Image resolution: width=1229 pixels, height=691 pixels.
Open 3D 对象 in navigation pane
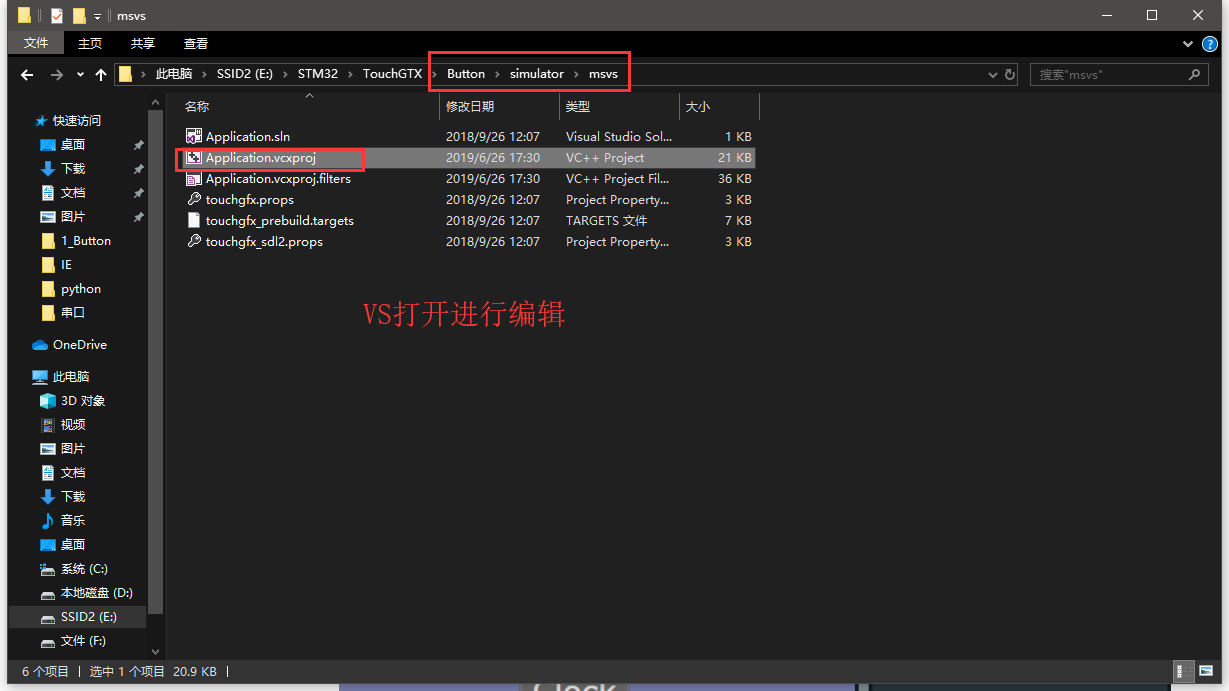click(x=83, y=401)
